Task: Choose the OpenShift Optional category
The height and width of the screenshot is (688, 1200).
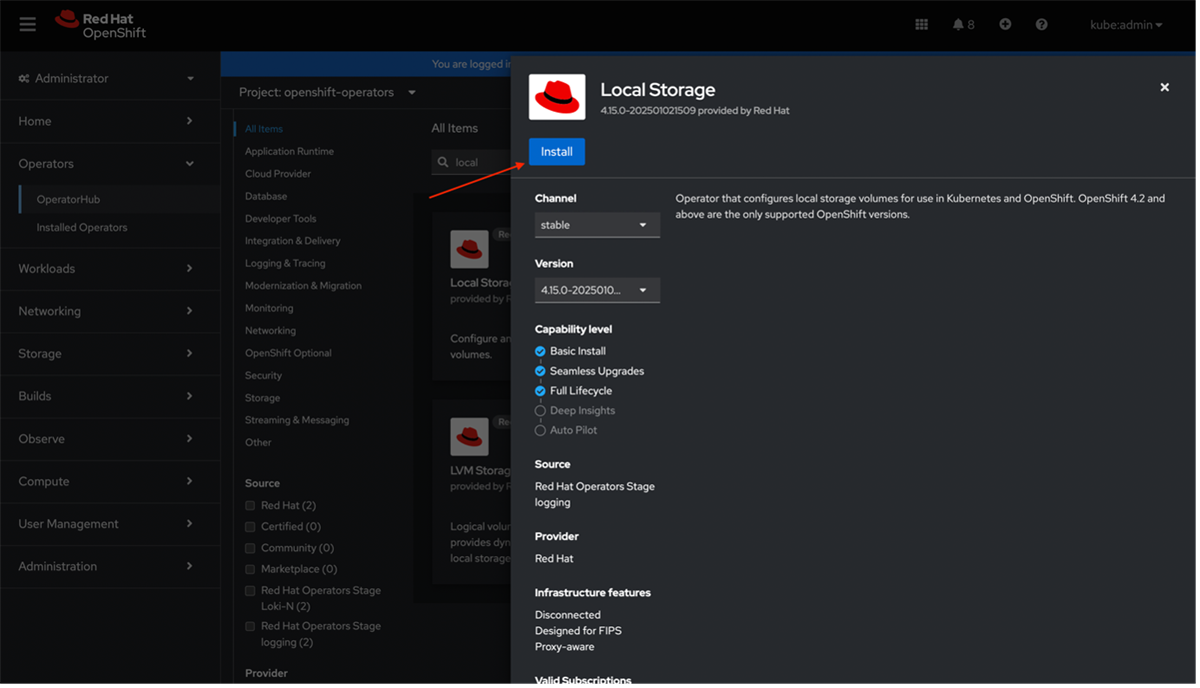Action: (x=288, y=353)
